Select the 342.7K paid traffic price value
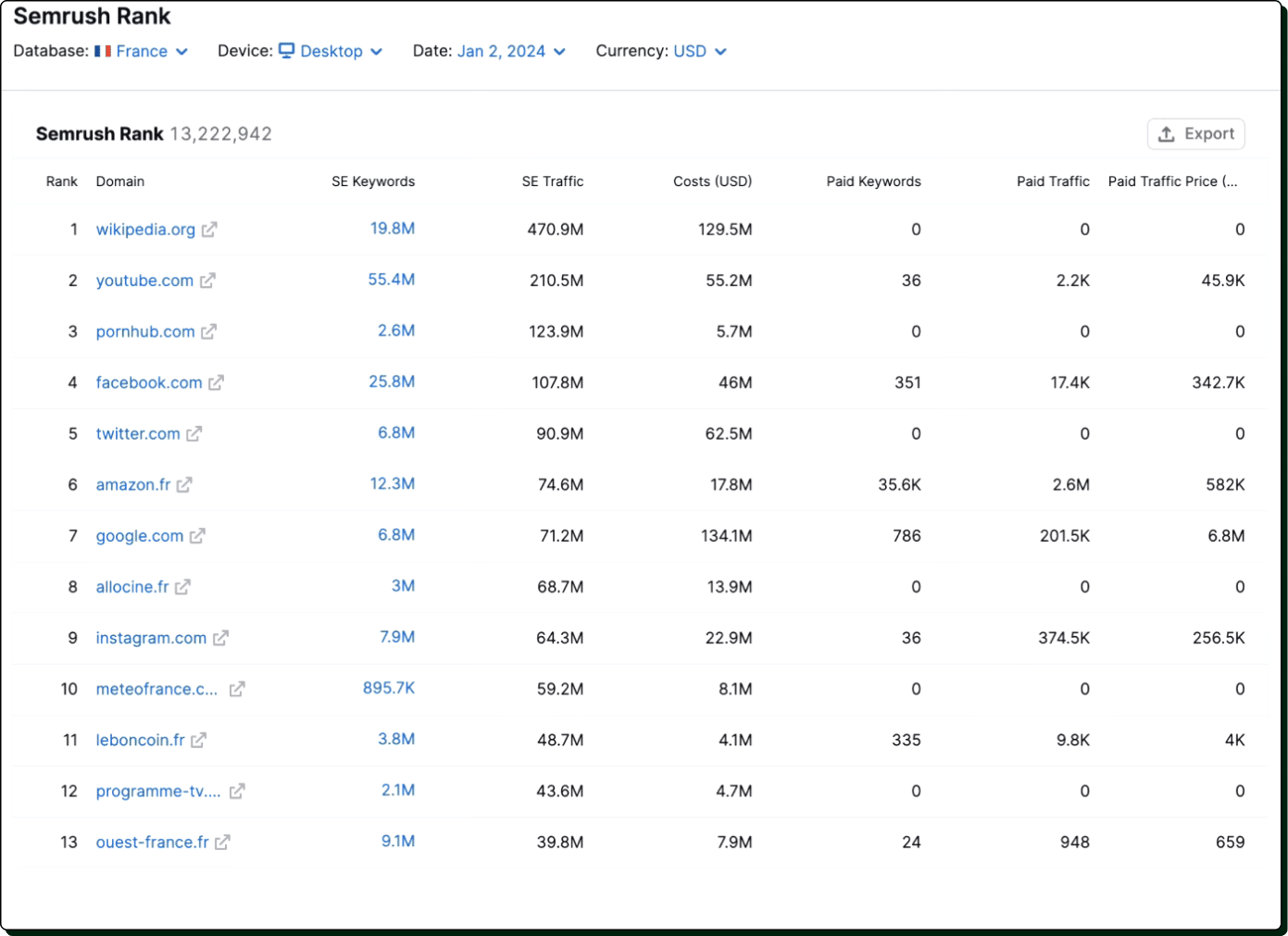Screen dimensions: 1288x936 point(1219,382)
